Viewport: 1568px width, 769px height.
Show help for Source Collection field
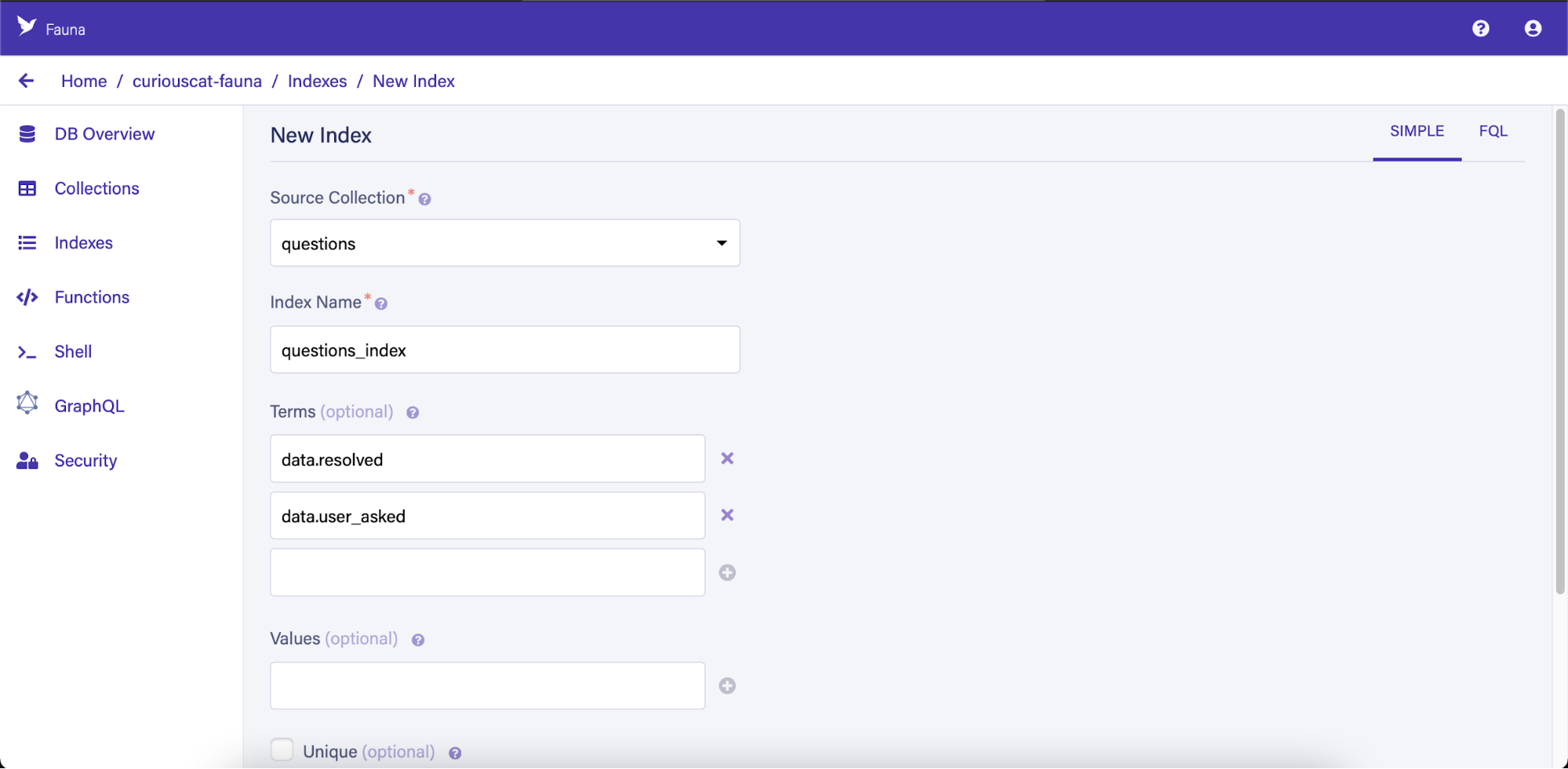(x=424, y=199)
